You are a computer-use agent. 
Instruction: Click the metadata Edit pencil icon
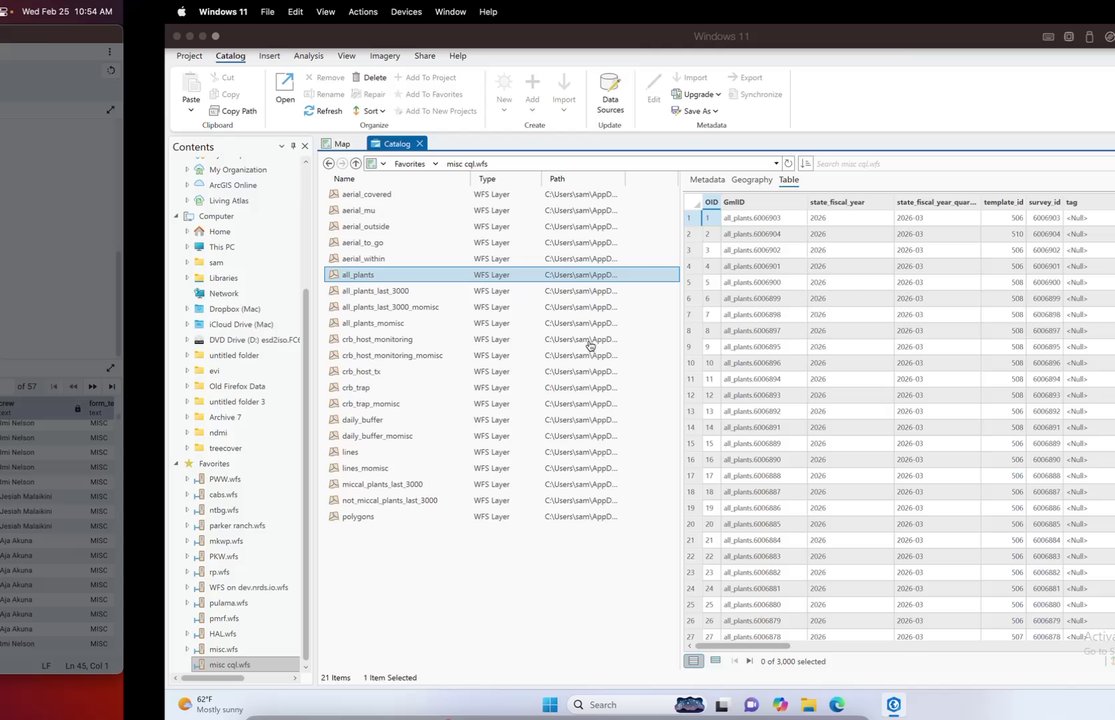(x=653, y=88)
